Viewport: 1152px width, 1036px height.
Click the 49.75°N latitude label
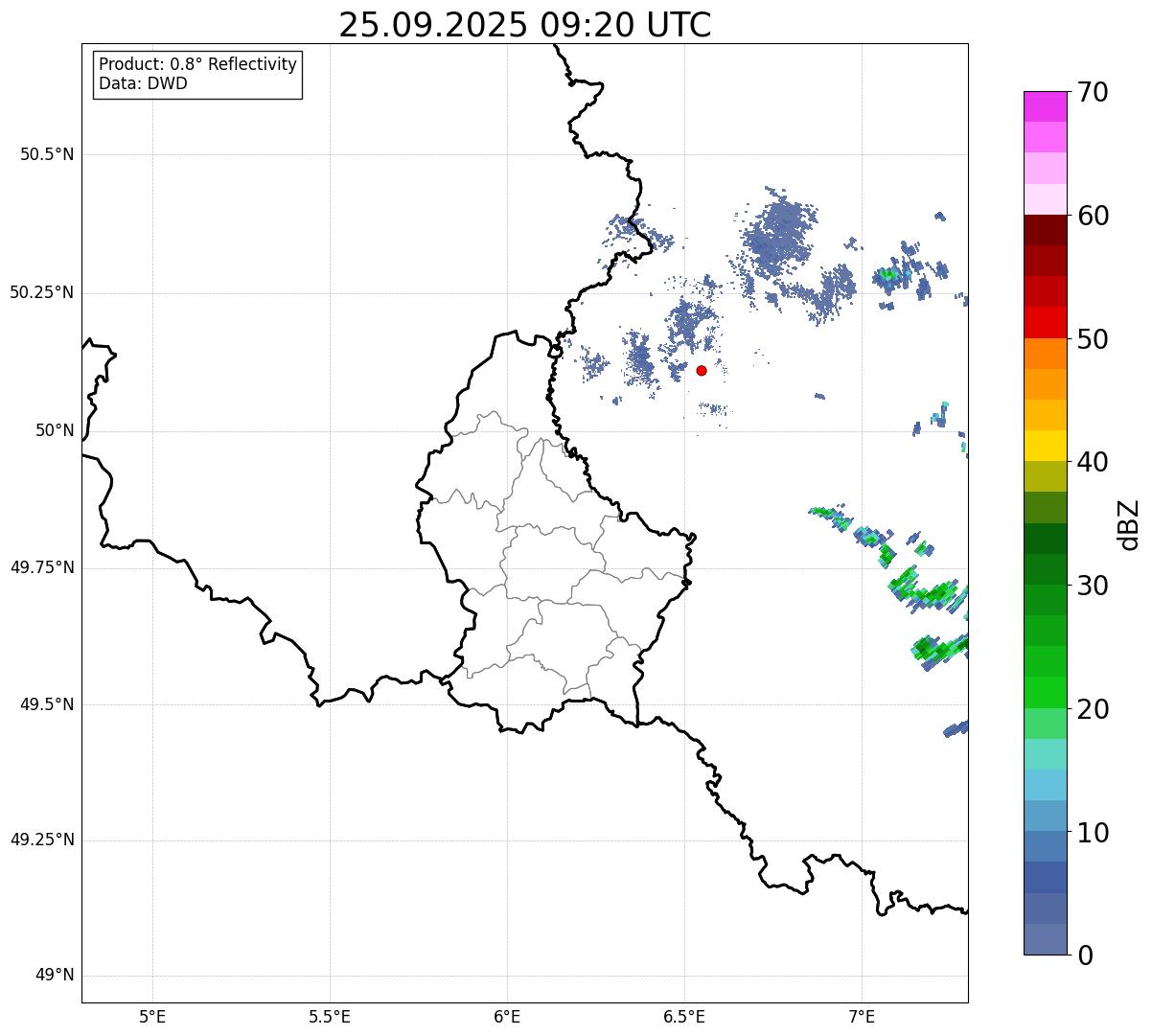[42, 567]
